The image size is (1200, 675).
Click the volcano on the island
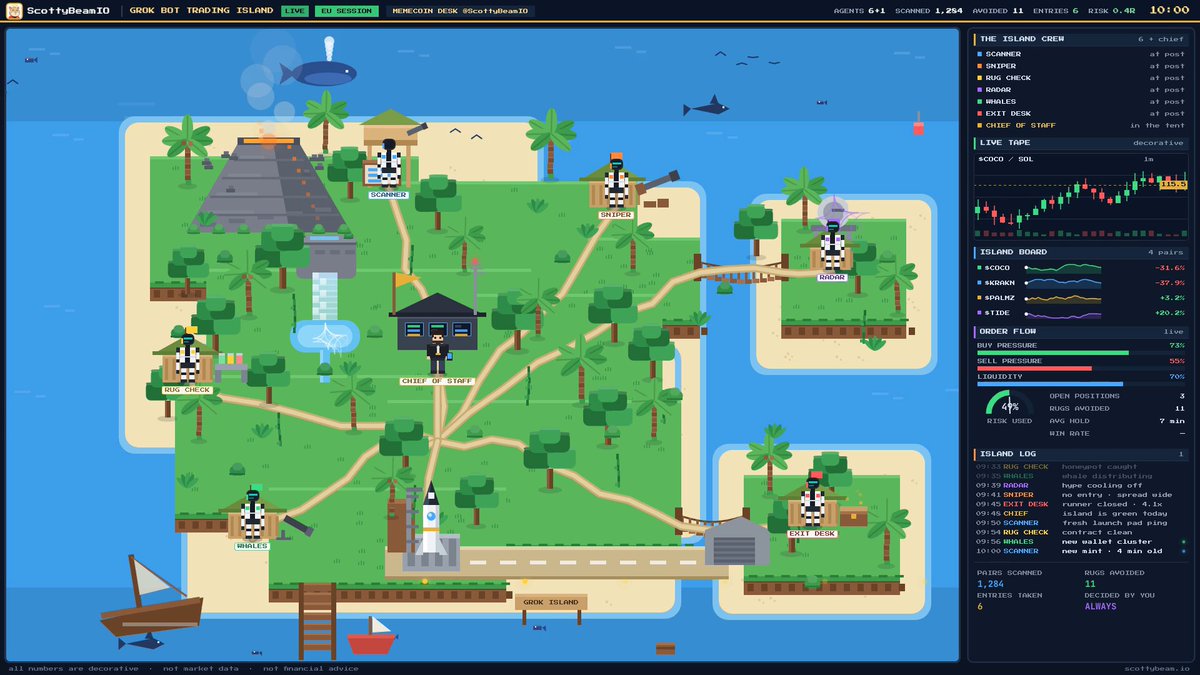pos(269,183)
